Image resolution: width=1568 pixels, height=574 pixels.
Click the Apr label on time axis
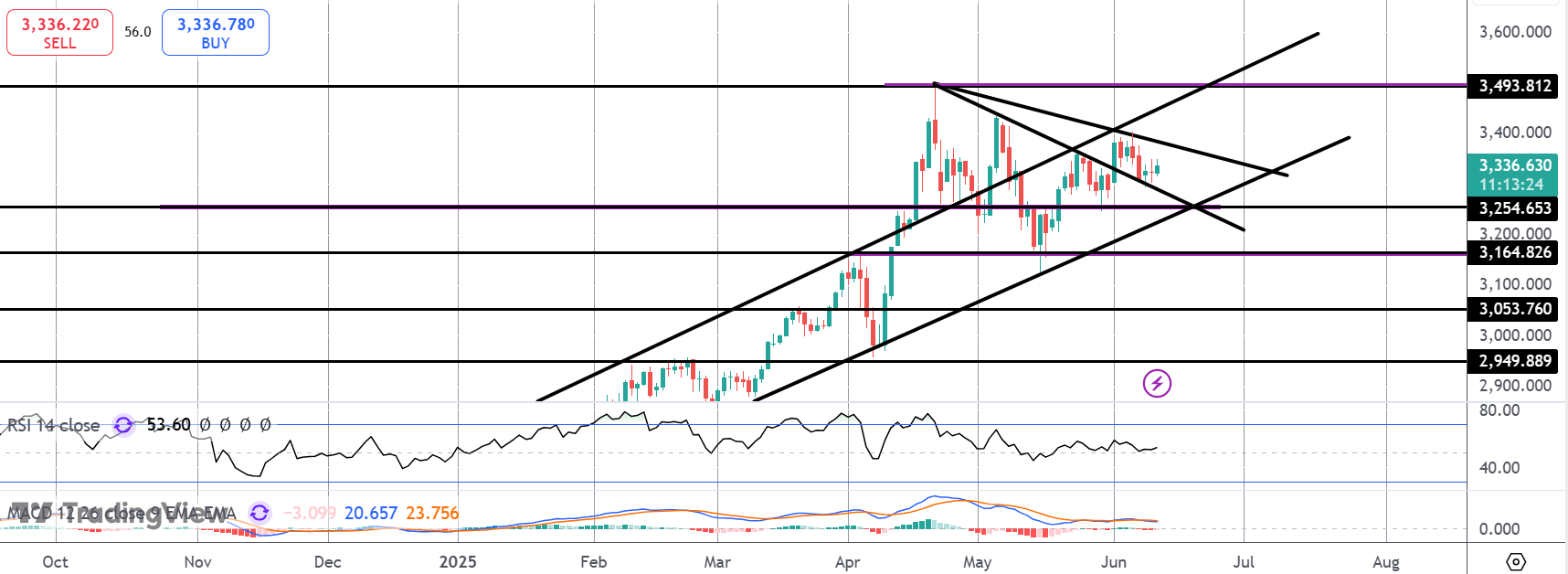pyautogui.click(x=847, y=562)
